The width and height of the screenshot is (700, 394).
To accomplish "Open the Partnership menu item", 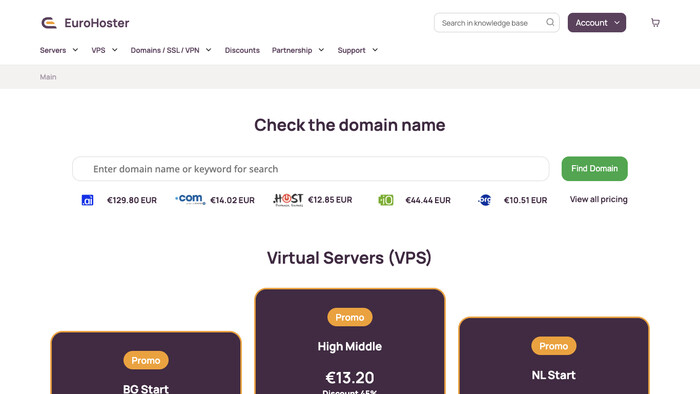I will 292,50.
